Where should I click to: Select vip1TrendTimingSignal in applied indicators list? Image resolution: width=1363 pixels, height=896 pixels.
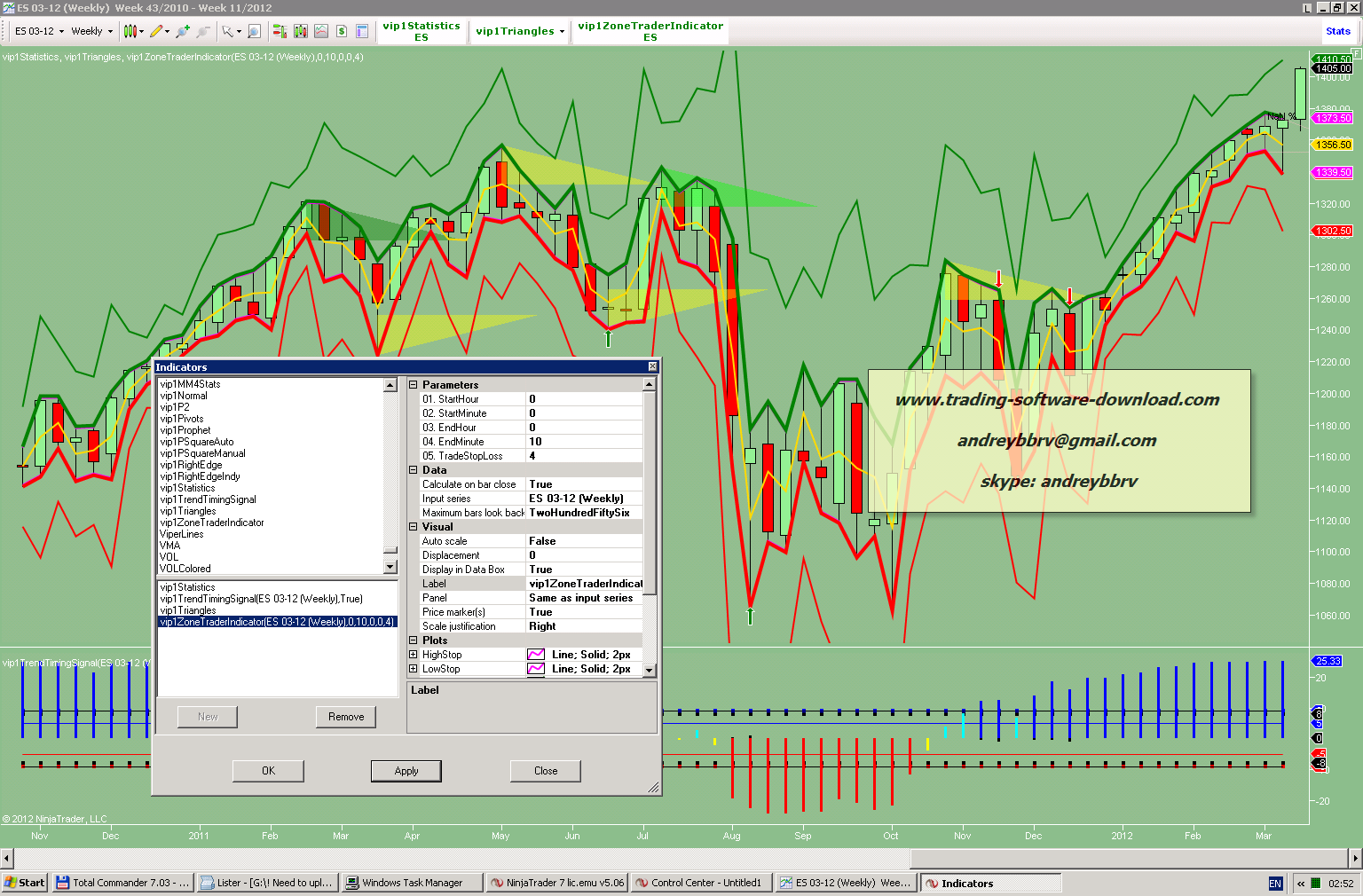click(261, 599)
